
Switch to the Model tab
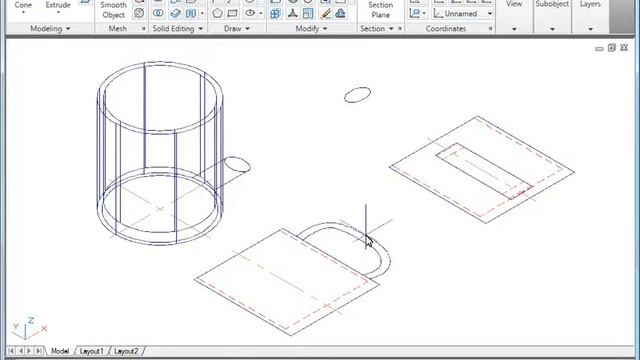click(60, 351)
